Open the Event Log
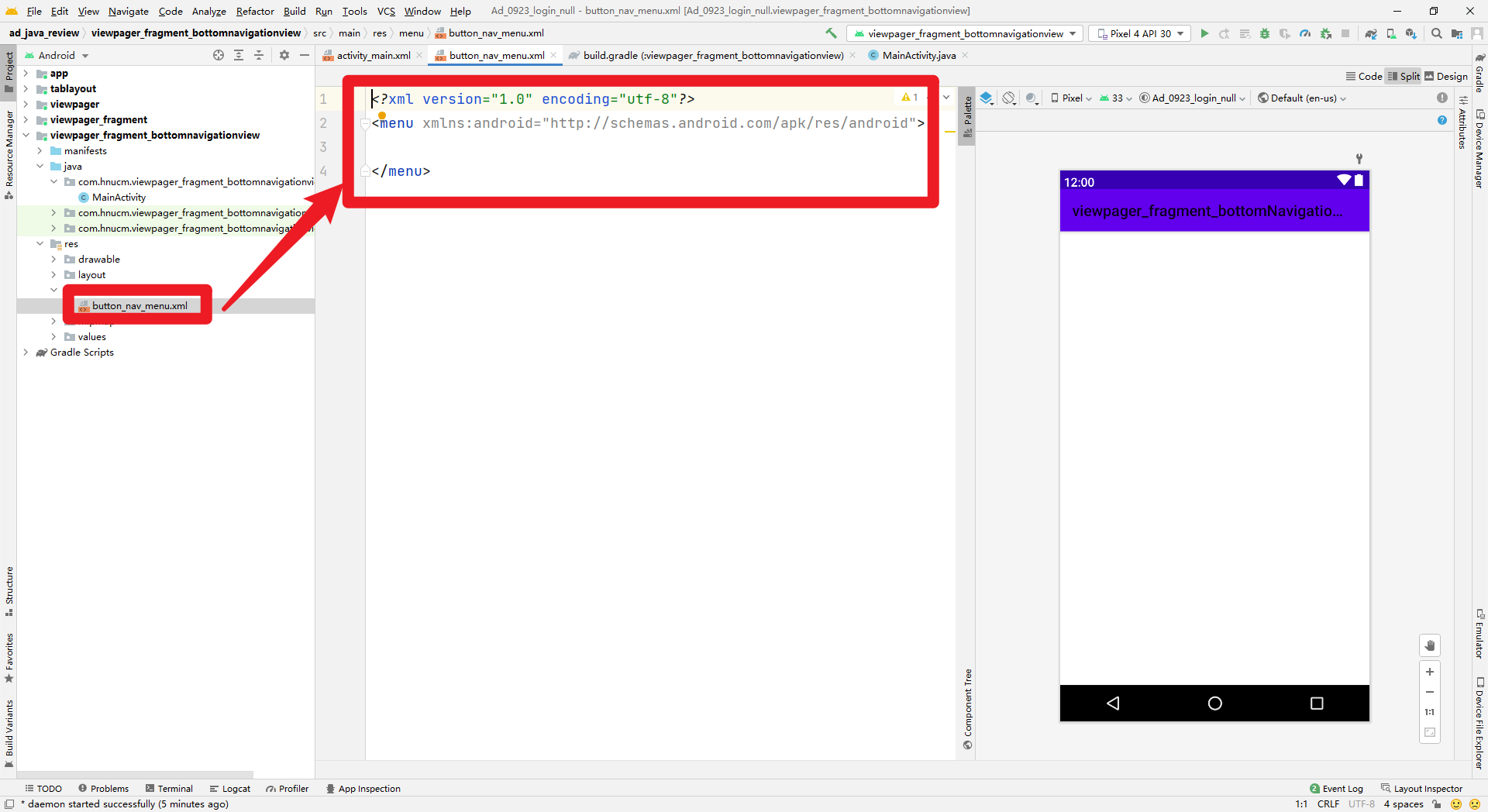This screenshot has height=812, width=1488. coord(1336,788)
